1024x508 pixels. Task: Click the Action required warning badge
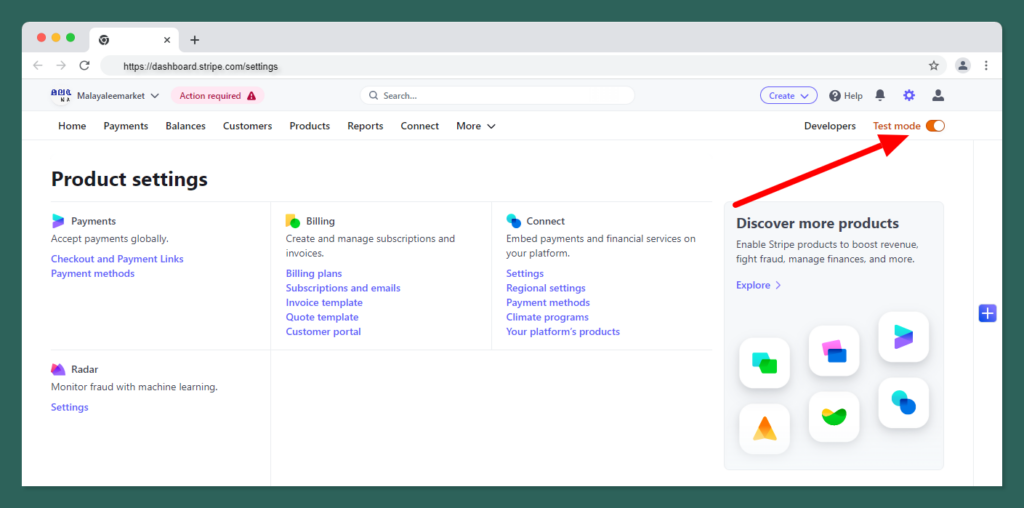[217, 96]
